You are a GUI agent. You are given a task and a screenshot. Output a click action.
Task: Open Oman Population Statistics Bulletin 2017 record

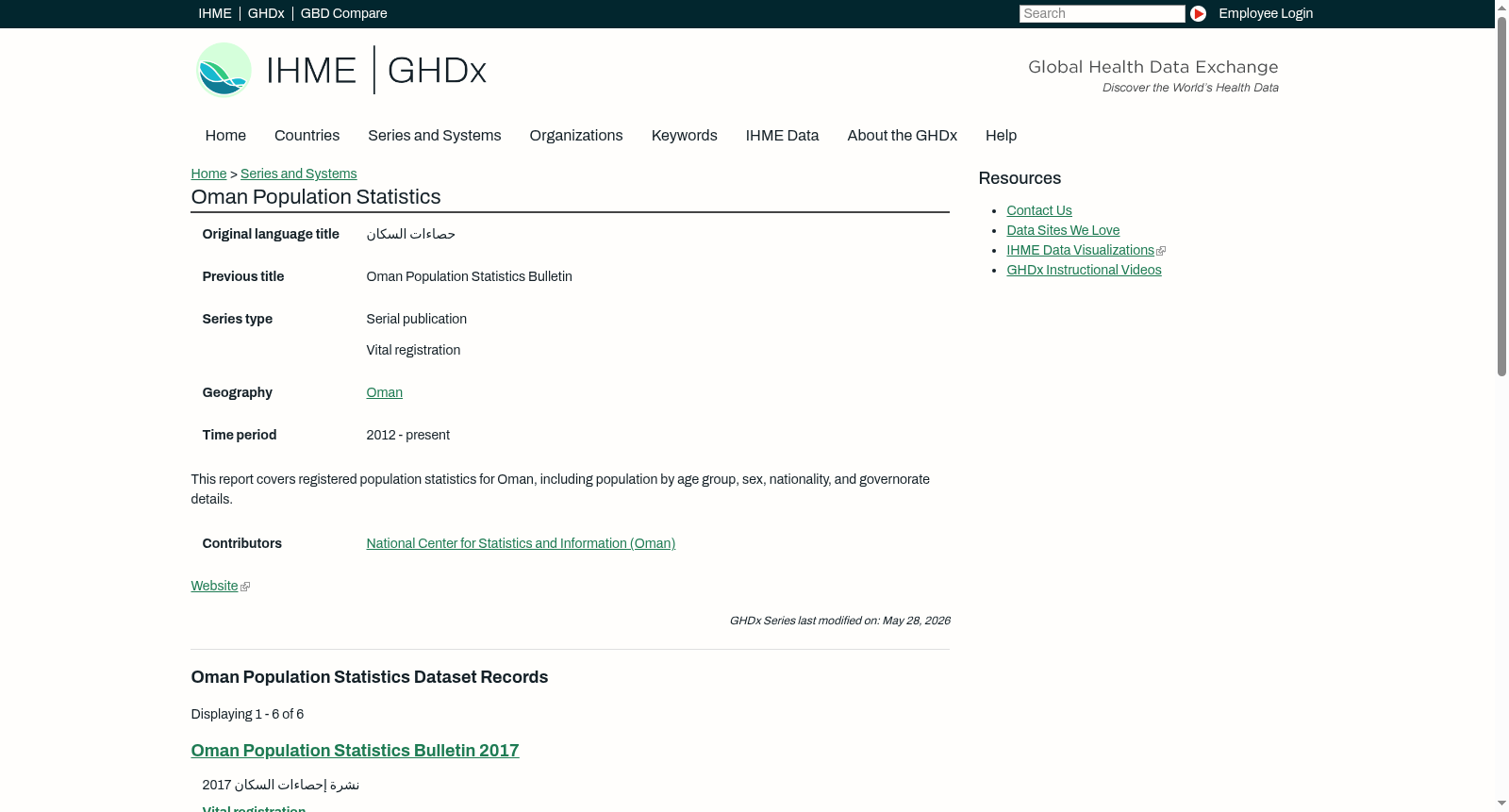[355, 751]
